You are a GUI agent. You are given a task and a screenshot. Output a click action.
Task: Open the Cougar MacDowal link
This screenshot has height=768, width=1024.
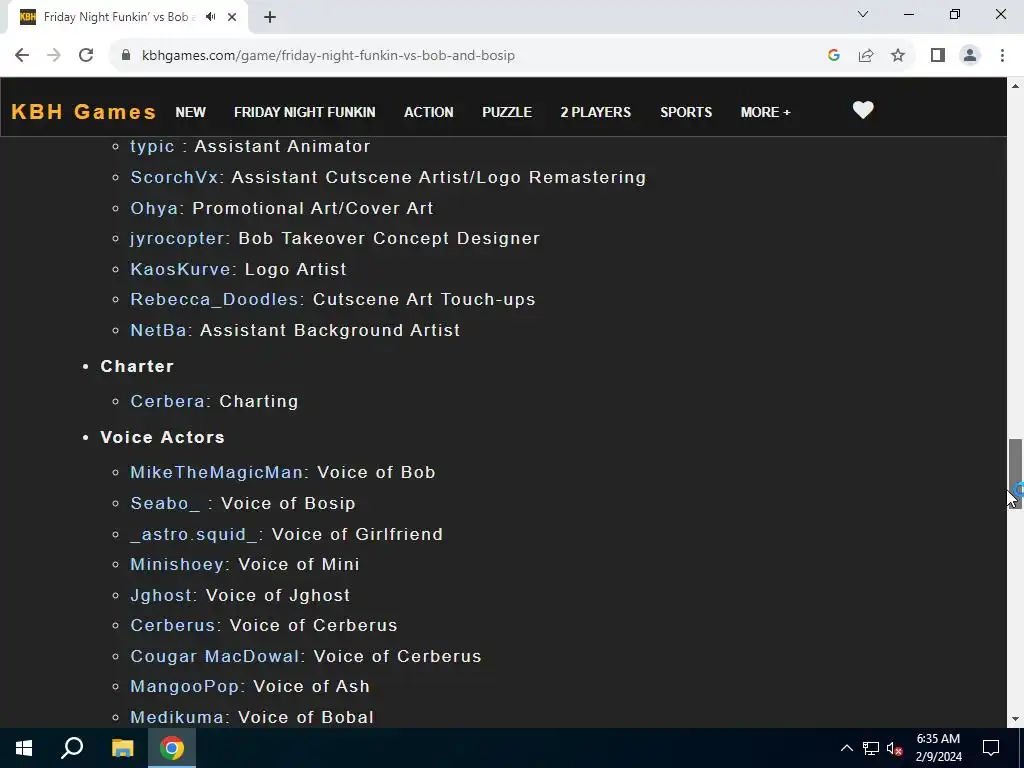coord(215,656)
